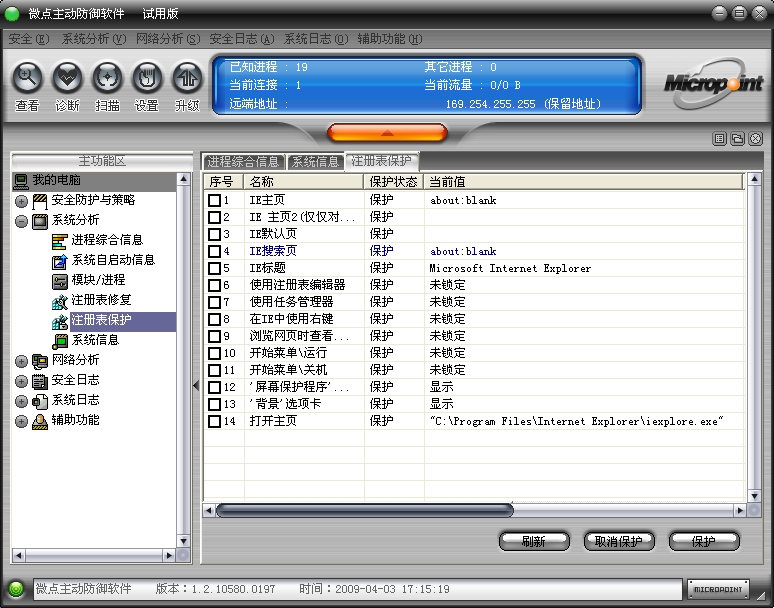
Task: Sort by the 名称 column header
Action: click(304, 182)
